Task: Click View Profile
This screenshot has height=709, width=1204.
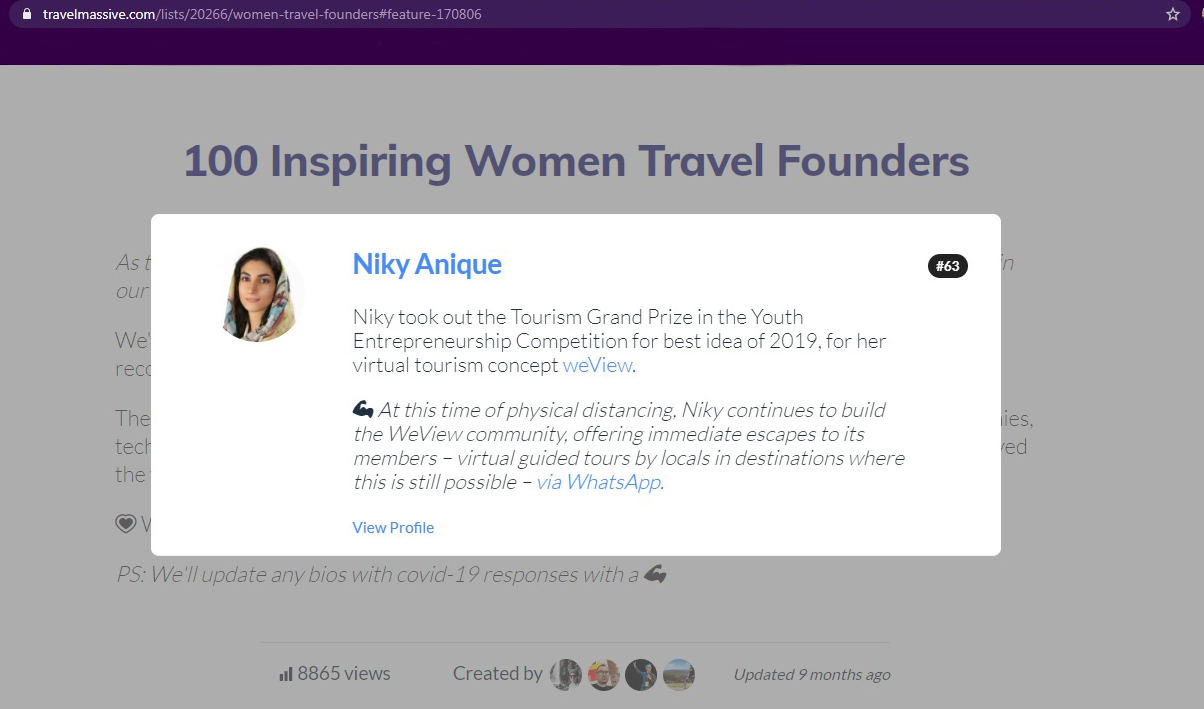Action: point(393,527)
